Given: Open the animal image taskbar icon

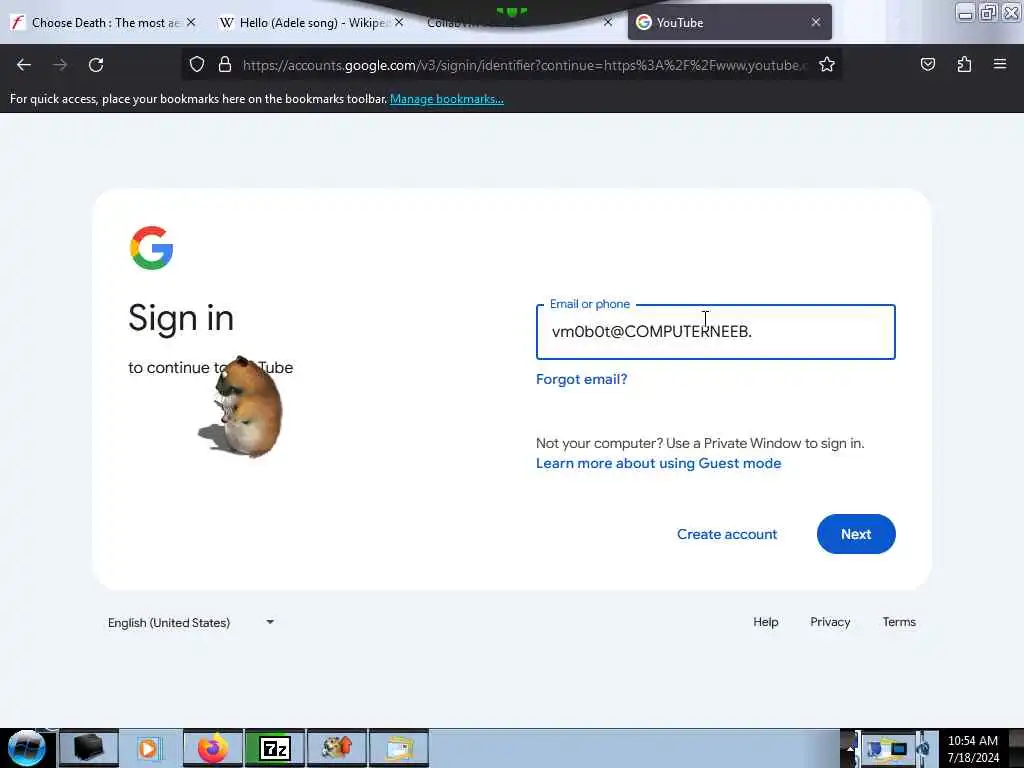Looking at the screenshot, I should coord(337,748).
